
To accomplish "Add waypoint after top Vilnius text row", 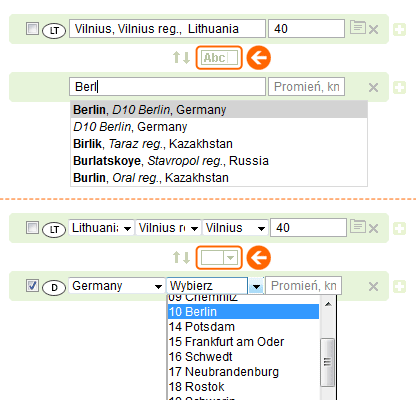I will 399,30.
